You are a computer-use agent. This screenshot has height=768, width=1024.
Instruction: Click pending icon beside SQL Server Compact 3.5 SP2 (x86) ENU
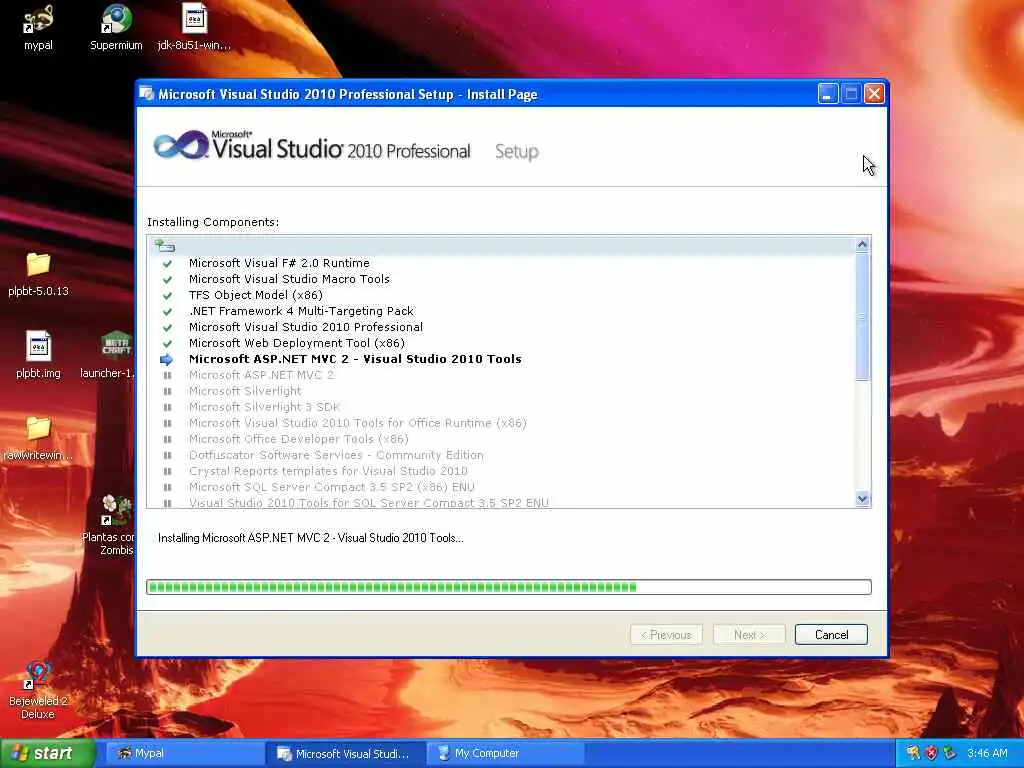pyautogui.click(x=167, y=487)
